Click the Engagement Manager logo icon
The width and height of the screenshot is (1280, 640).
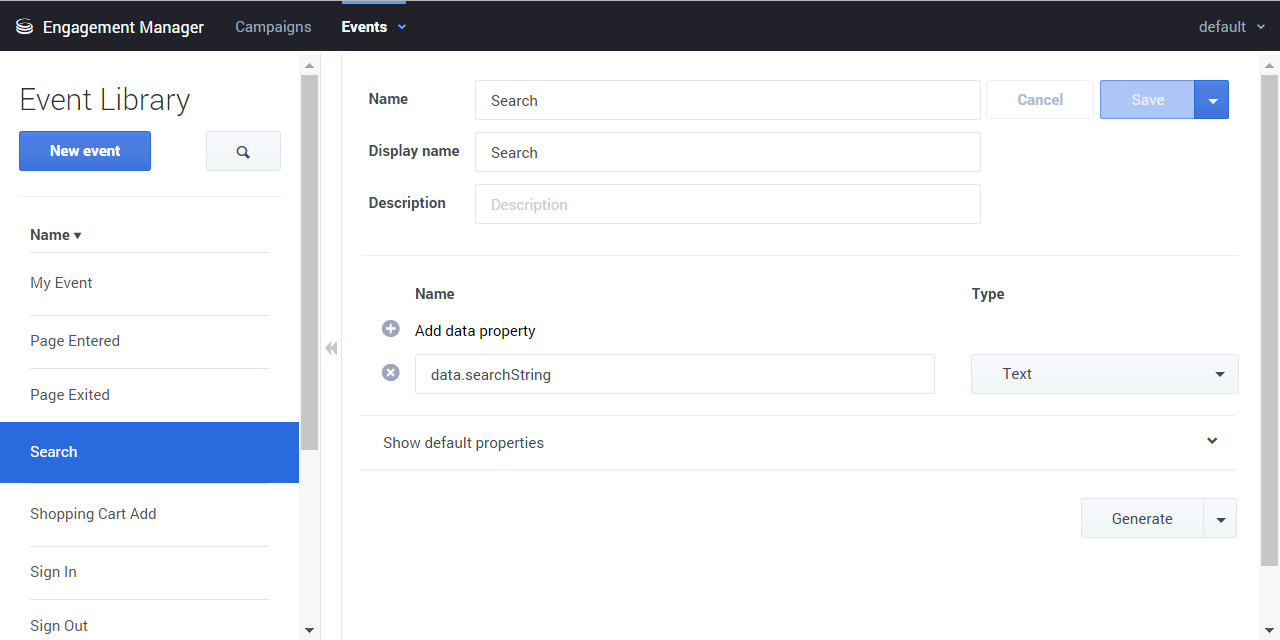tap(25, 27)
